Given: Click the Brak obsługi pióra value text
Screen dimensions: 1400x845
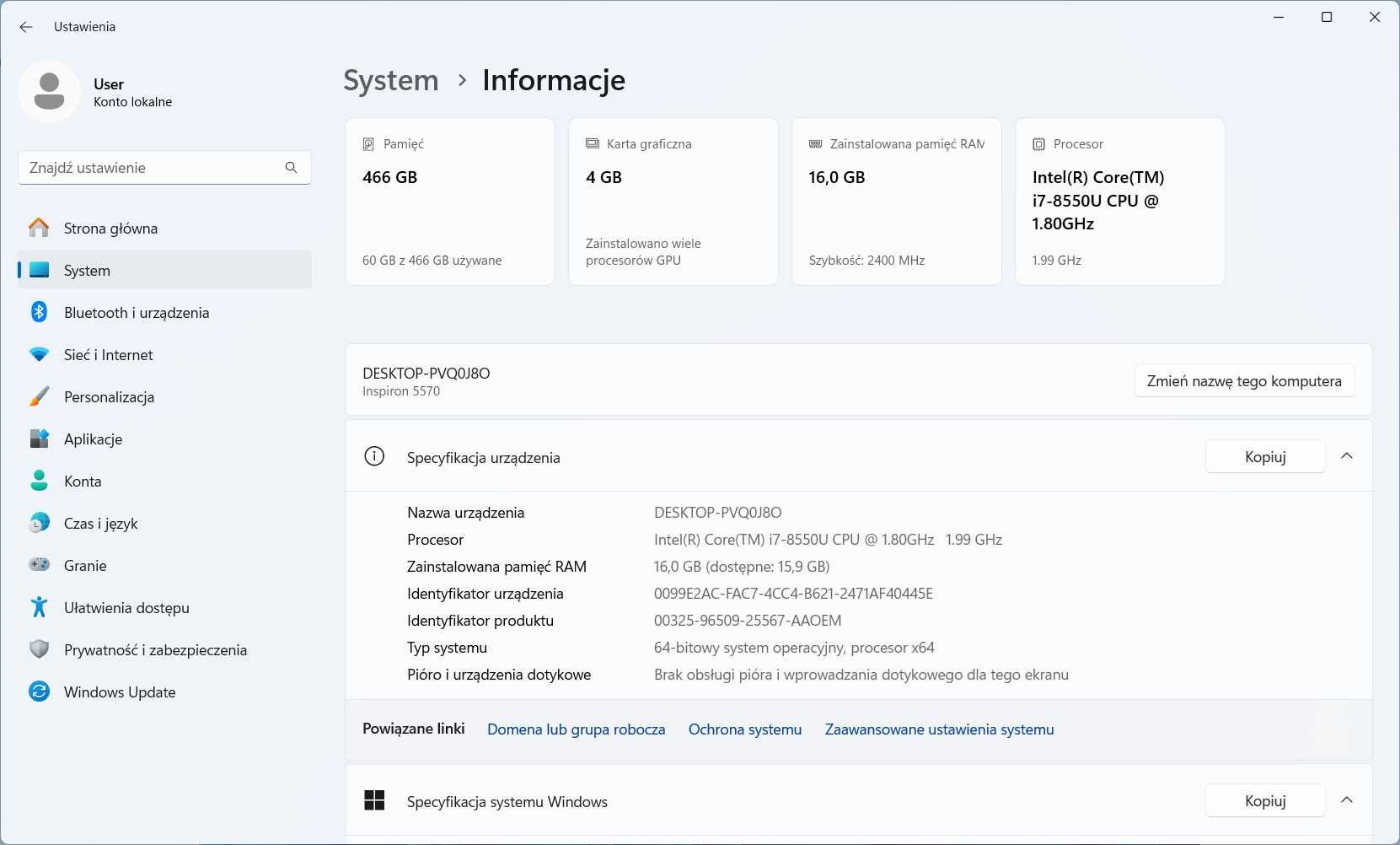Looking at the screenshot, I should (x=861, y=675).
